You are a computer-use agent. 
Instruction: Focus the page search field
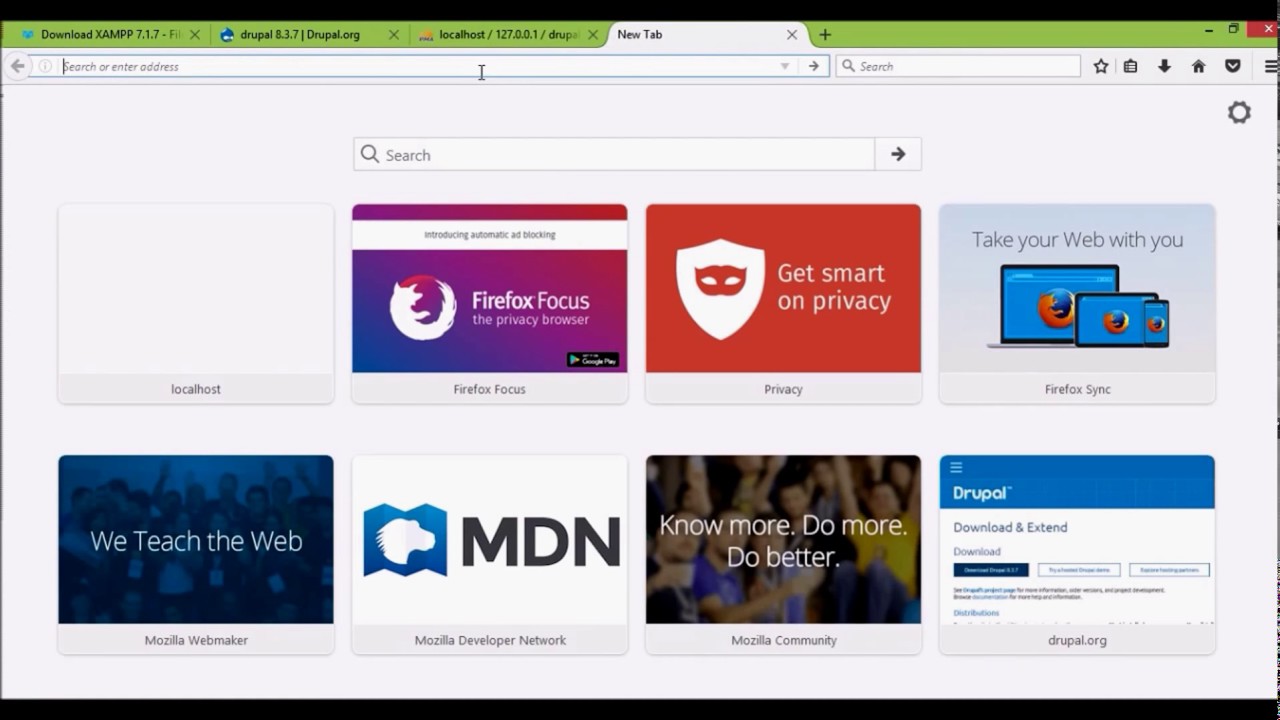(614, 154)
